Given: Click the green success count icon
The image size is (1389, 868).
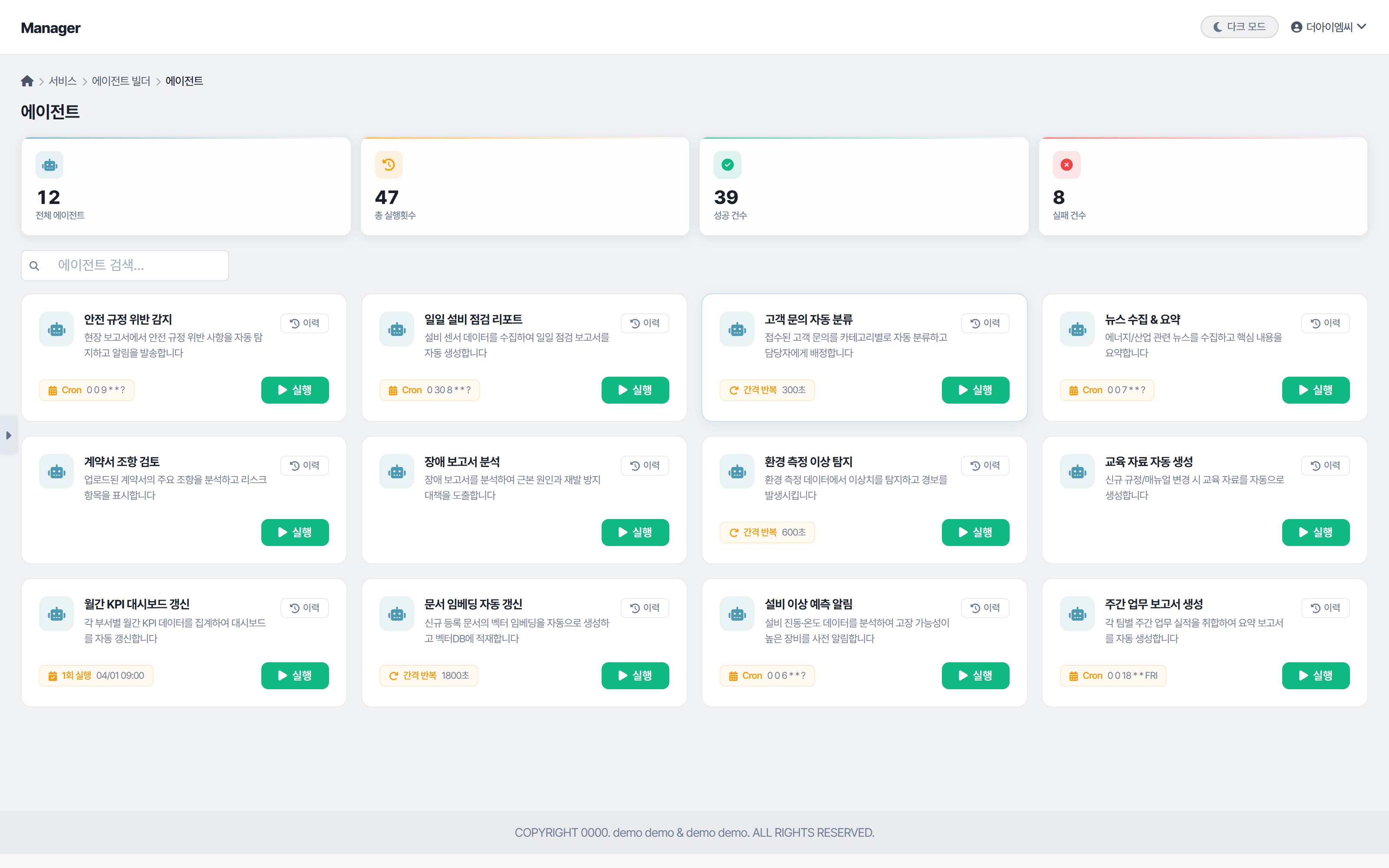Looking at the screenshot, I should pyautogui.click(x=727, y=165).
